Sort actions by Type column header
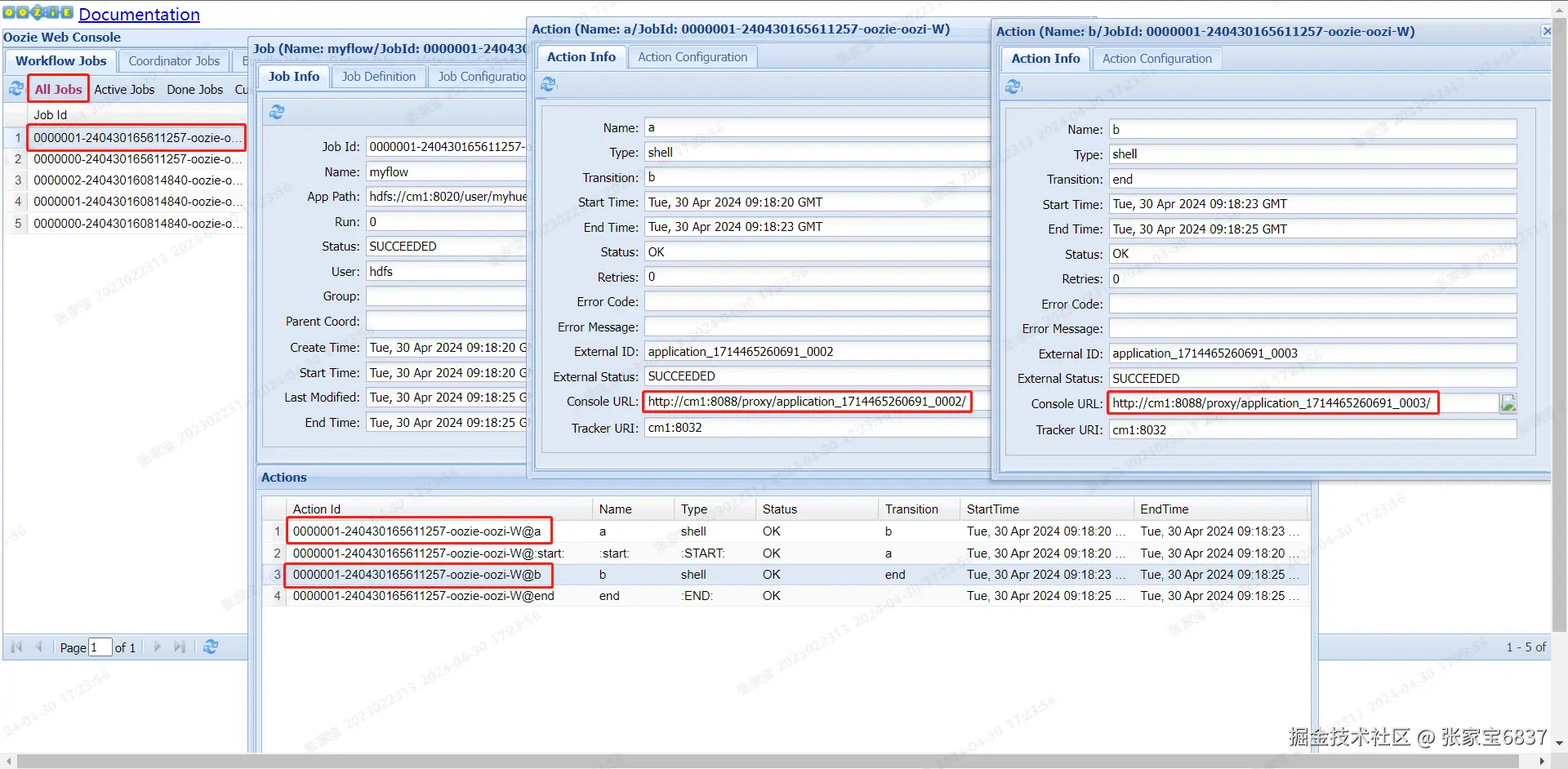This screenshot has height=769, width=1568. (715, 509)
